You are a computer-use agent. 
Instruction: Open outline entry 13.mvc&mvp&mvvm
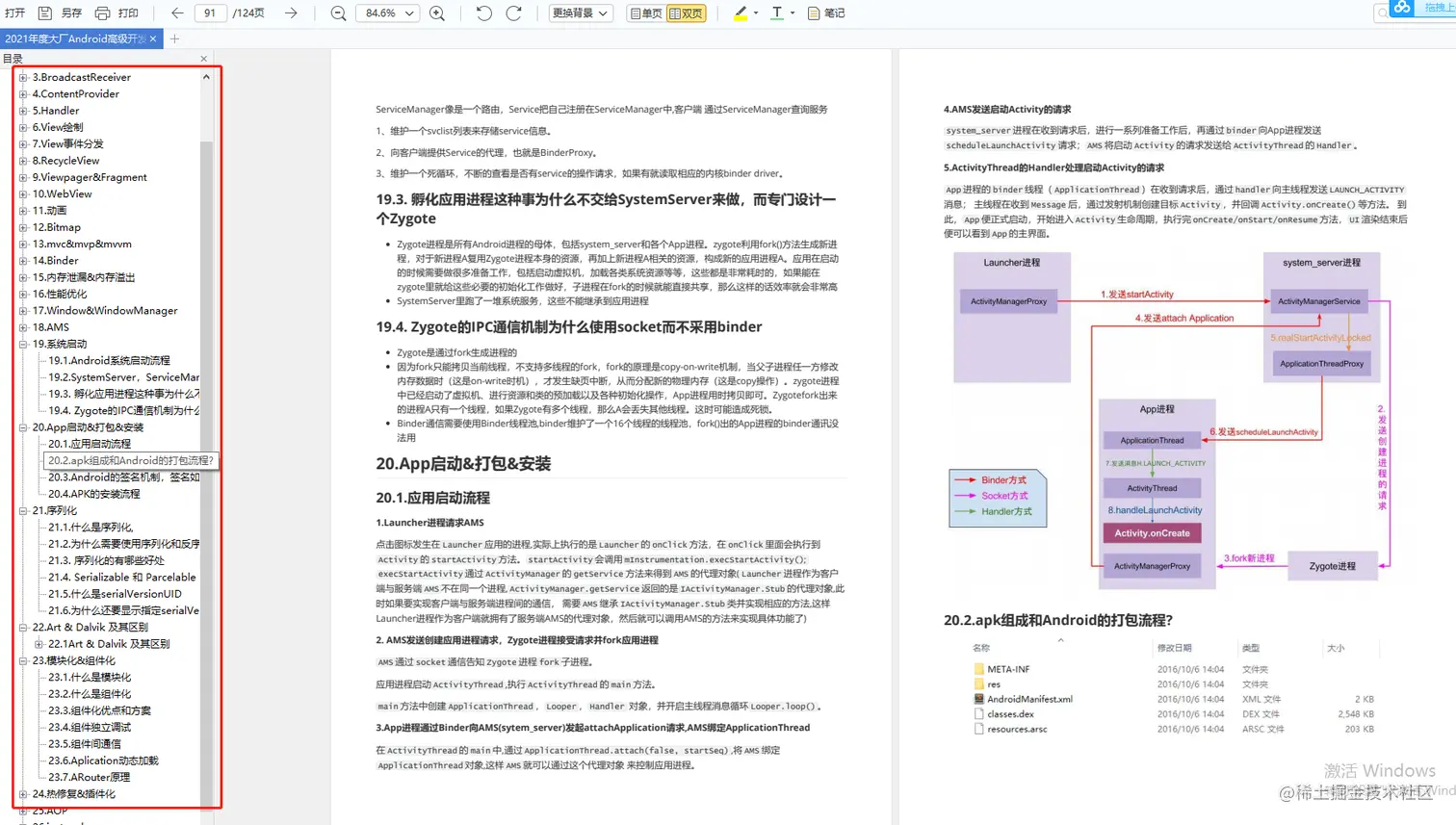click(82, 245)
